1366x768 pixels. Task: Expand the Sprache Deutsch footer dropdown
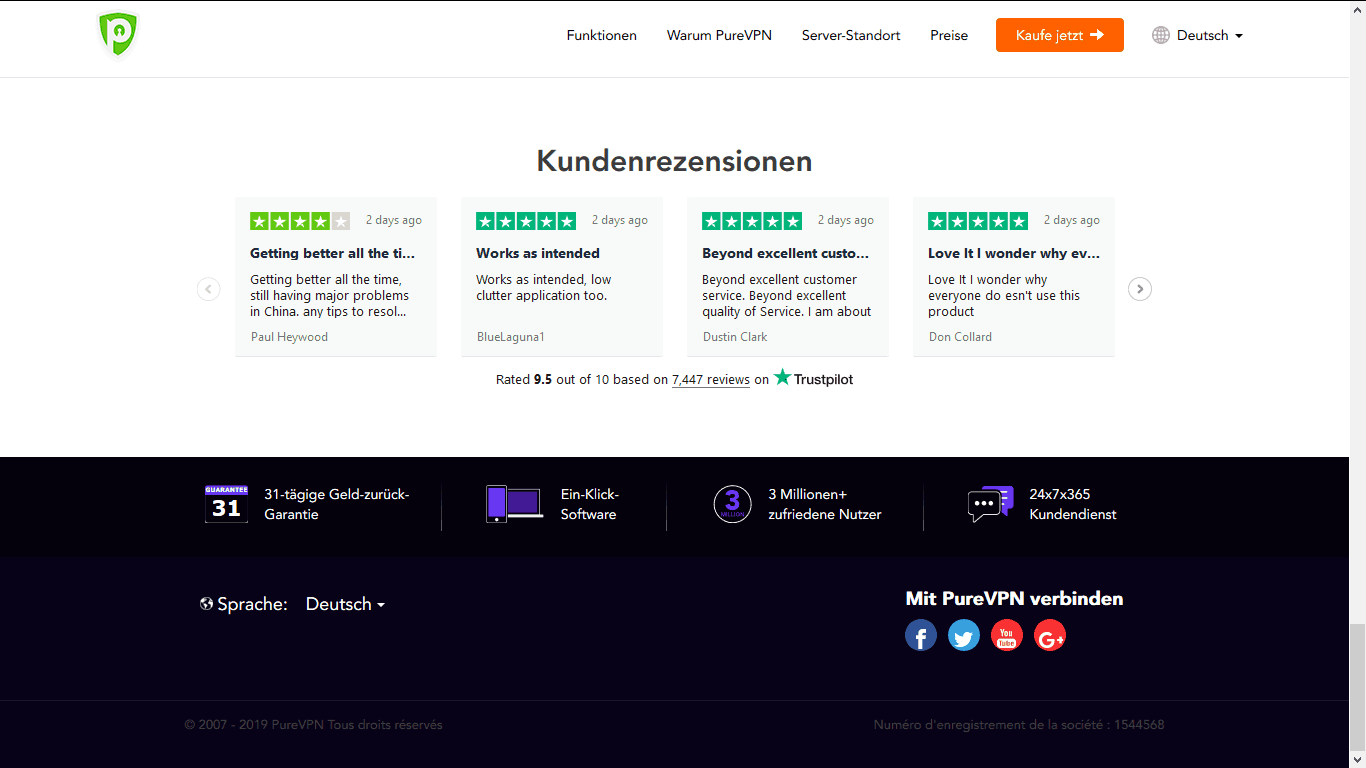pos(345,604)
